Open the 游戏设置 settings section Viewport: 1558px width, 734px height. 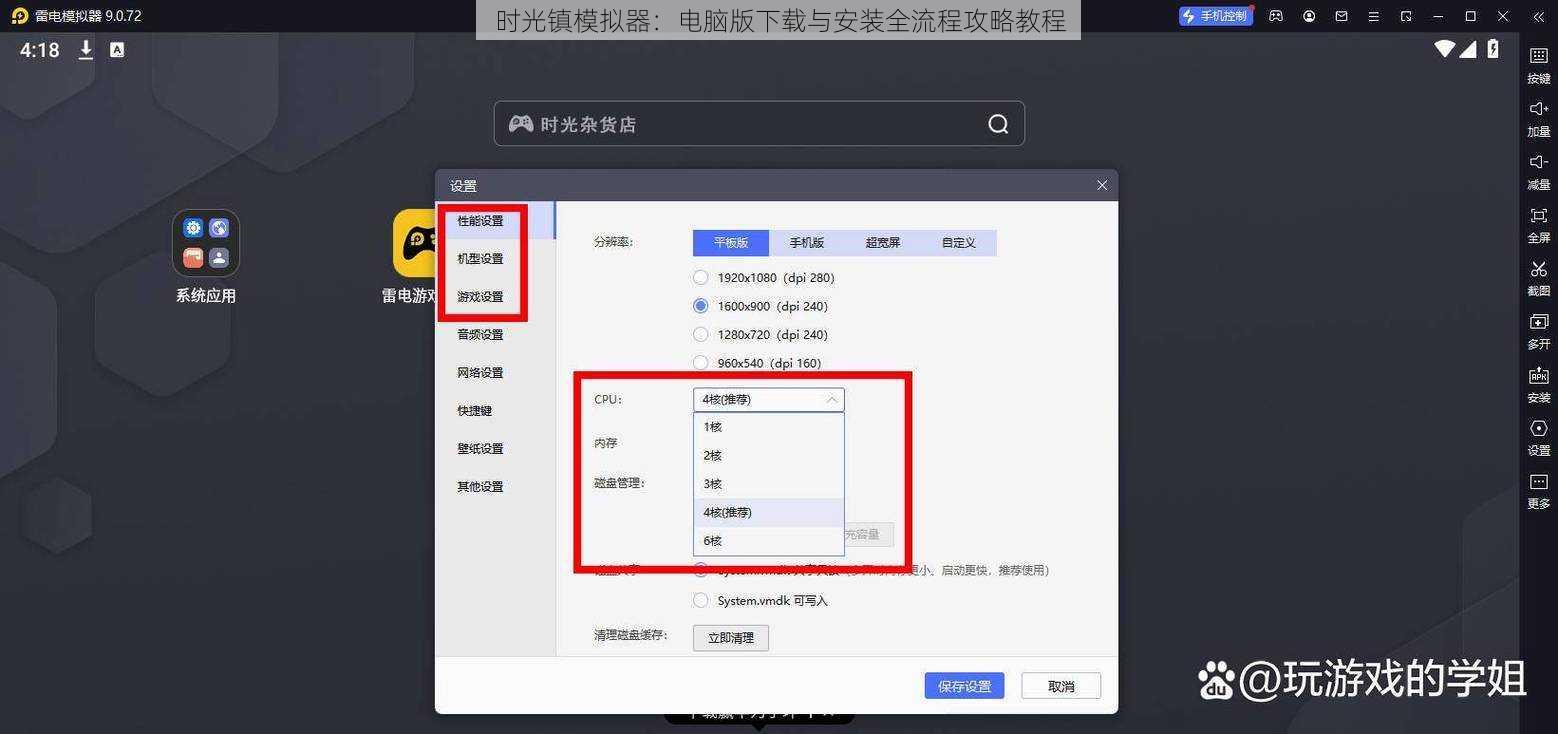(x=495, y=297)
